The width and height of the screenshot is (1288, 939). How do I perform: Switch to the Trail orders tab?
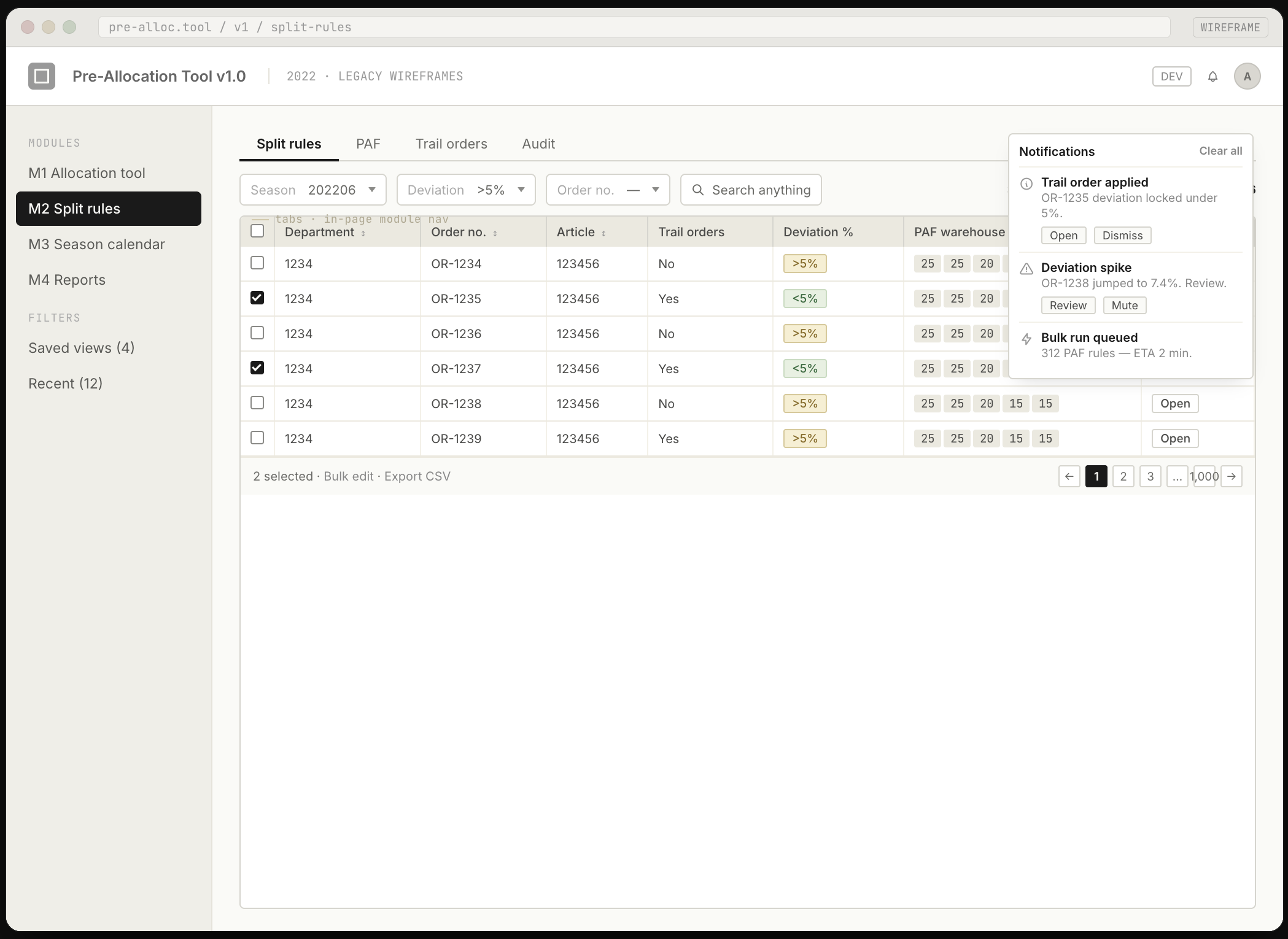point(451,144)
